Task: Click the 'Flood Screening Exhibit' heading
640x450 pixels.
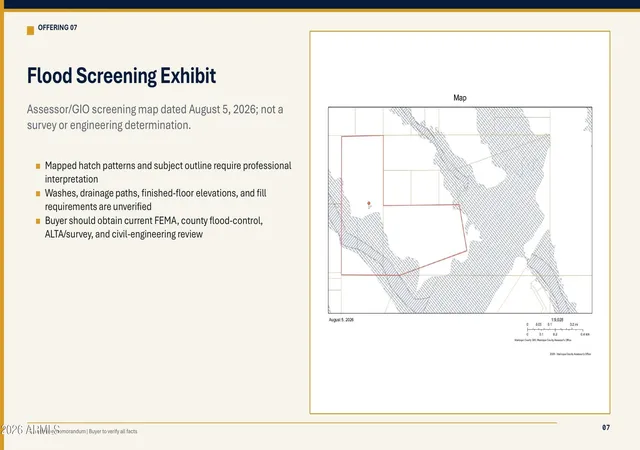Action: [121, 76]
